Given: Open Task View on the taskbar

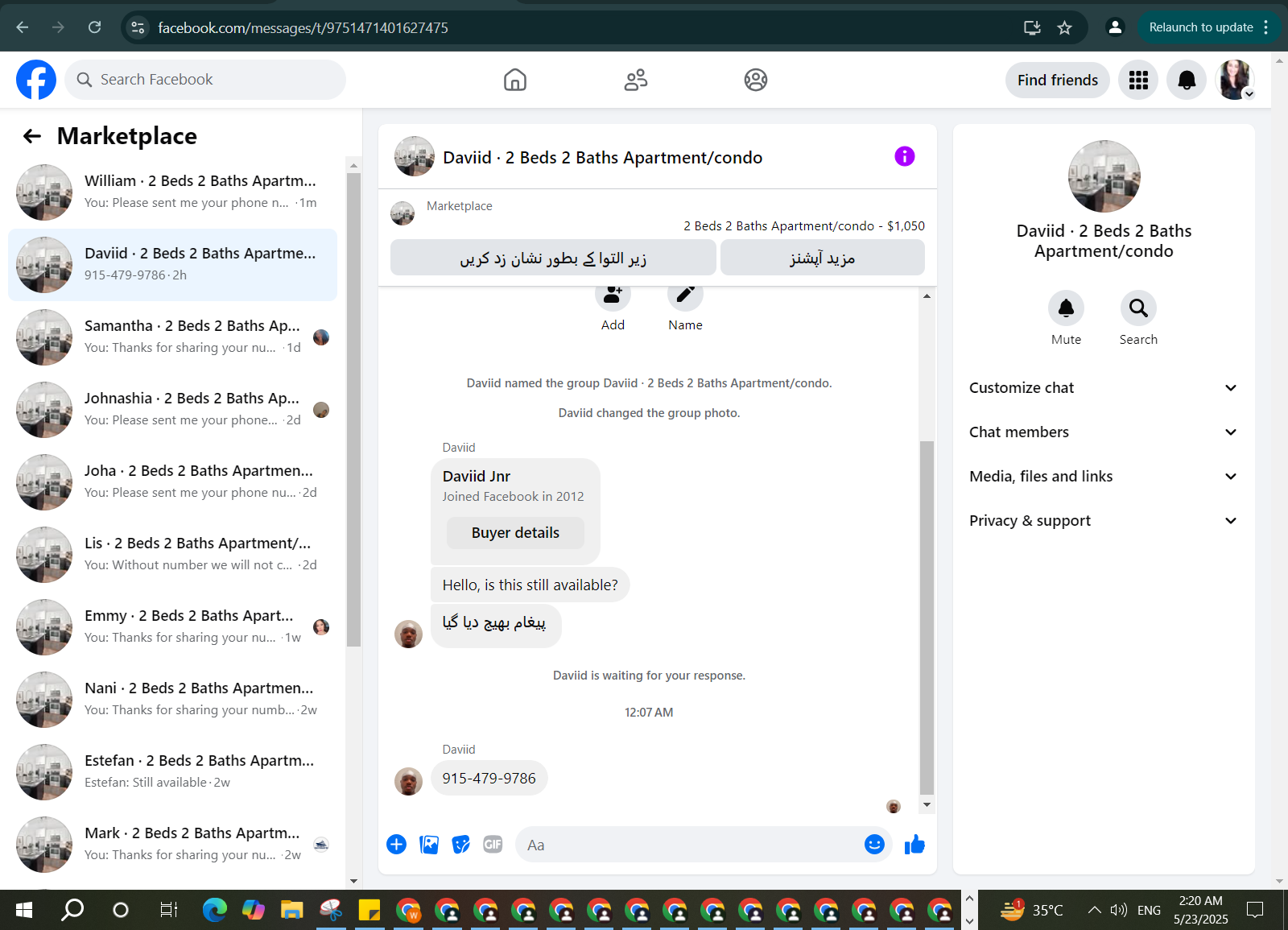Looking at the screenshot, I should point(168,910).
